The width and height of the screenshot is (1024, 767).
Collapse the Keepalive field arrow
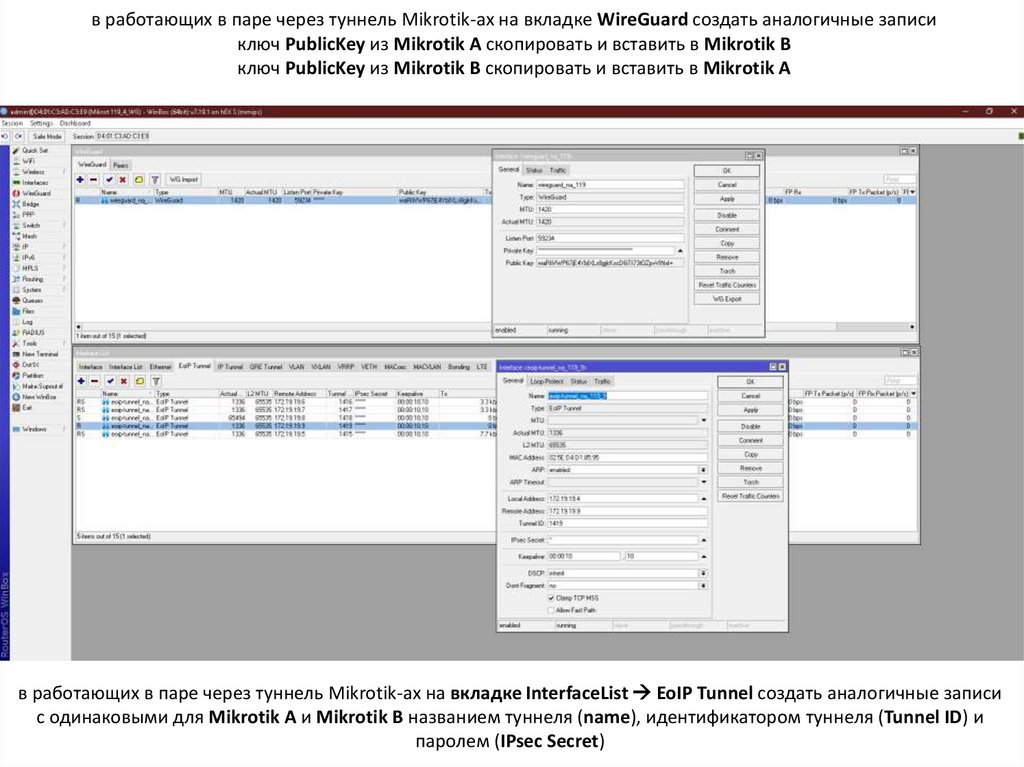coord(703,557)
